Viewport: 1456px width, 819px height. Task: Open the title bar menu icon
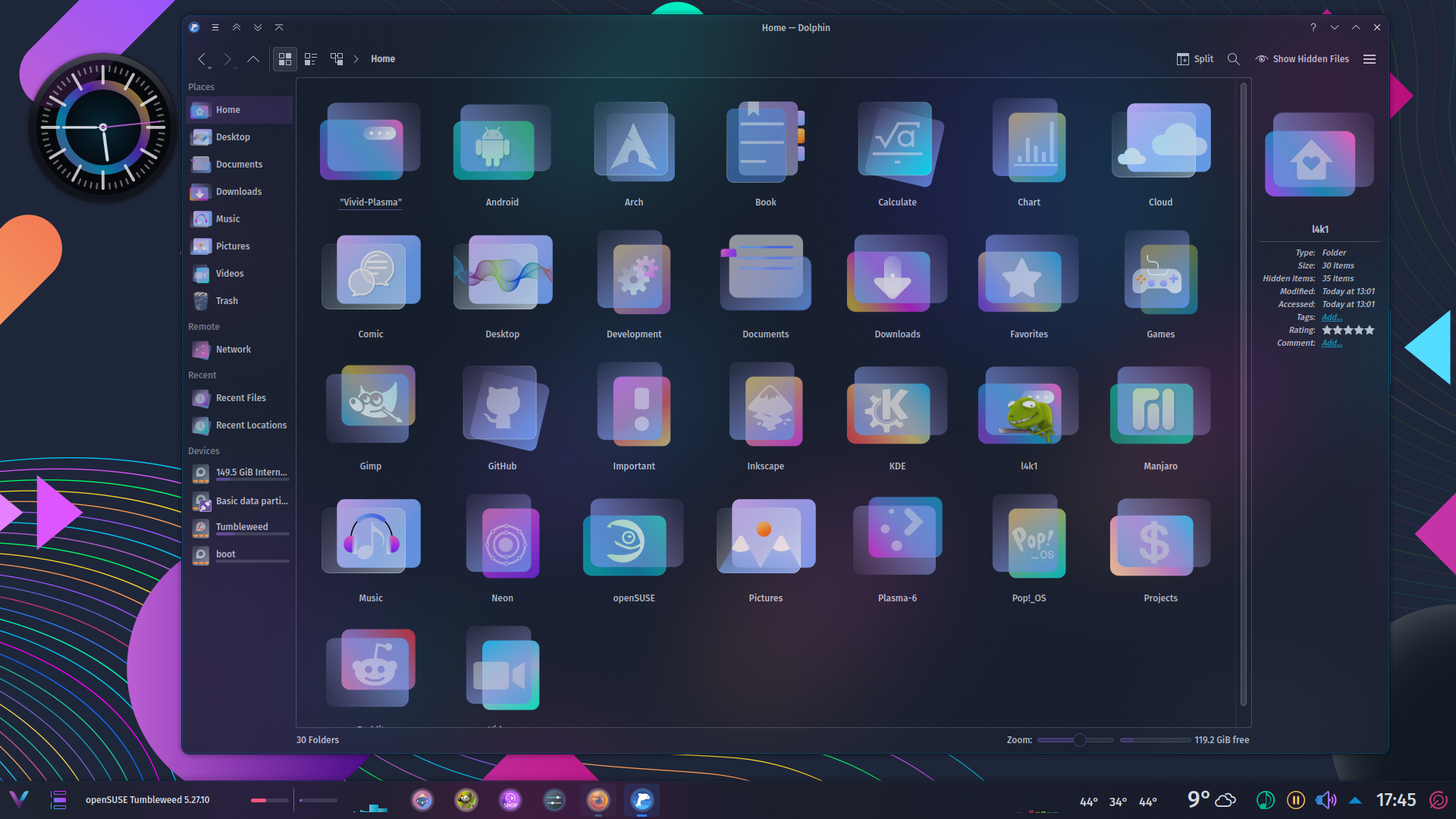215,27
